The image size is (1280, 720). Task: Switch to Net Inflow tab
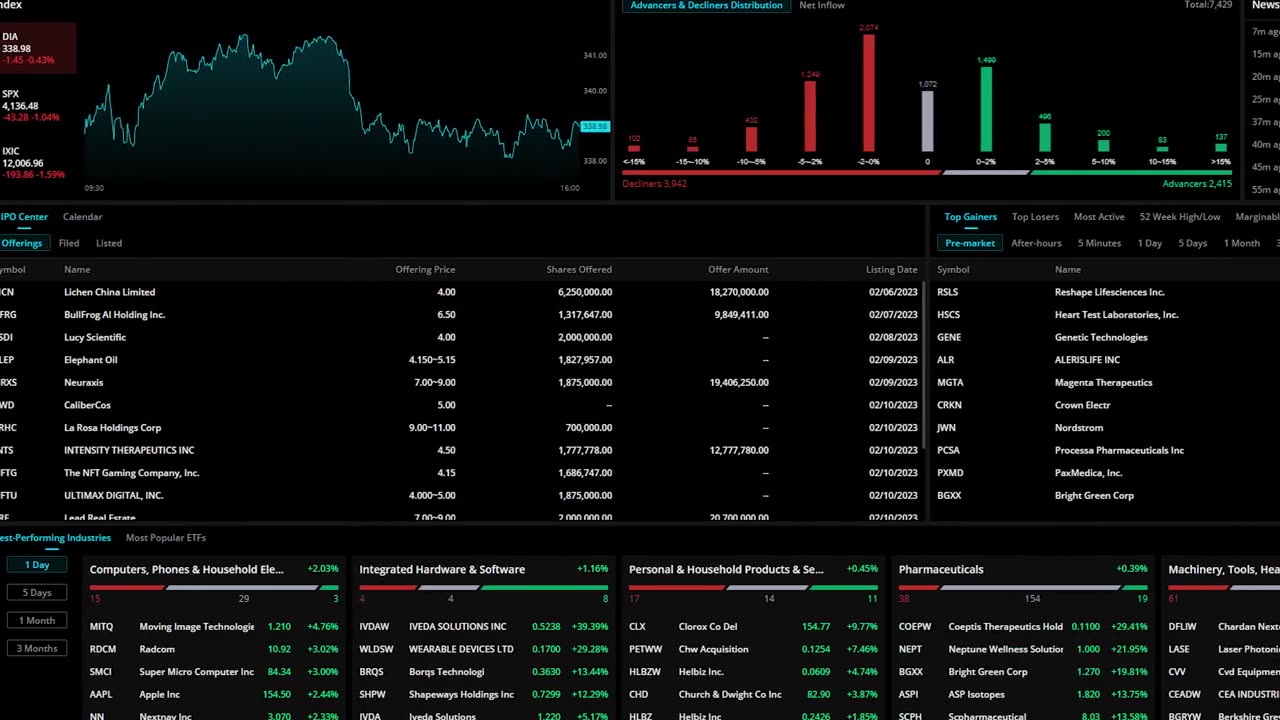[x=822, y=6]
